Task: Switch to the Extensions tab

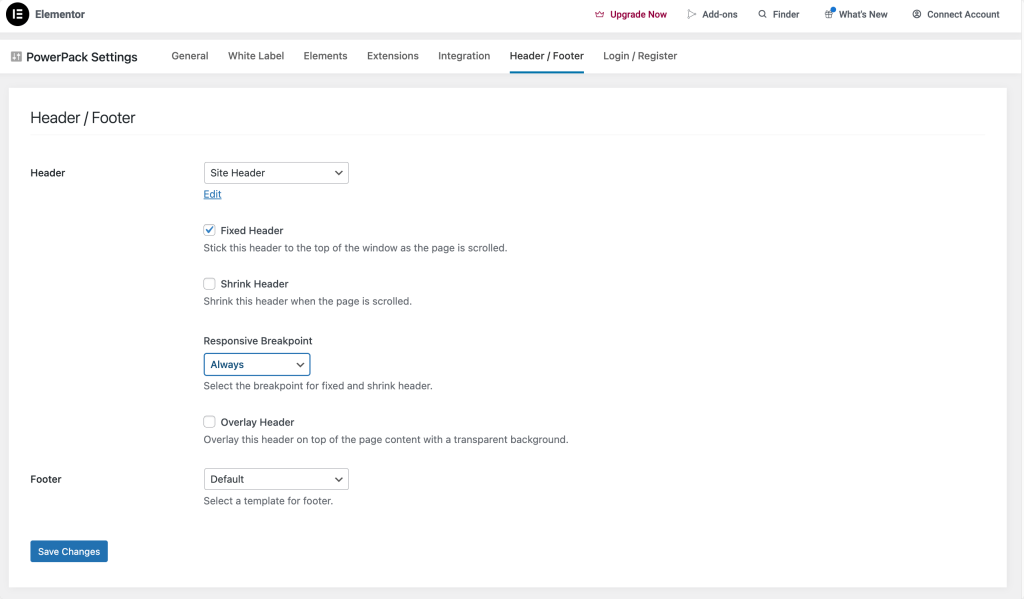Action: pos(392,56)
